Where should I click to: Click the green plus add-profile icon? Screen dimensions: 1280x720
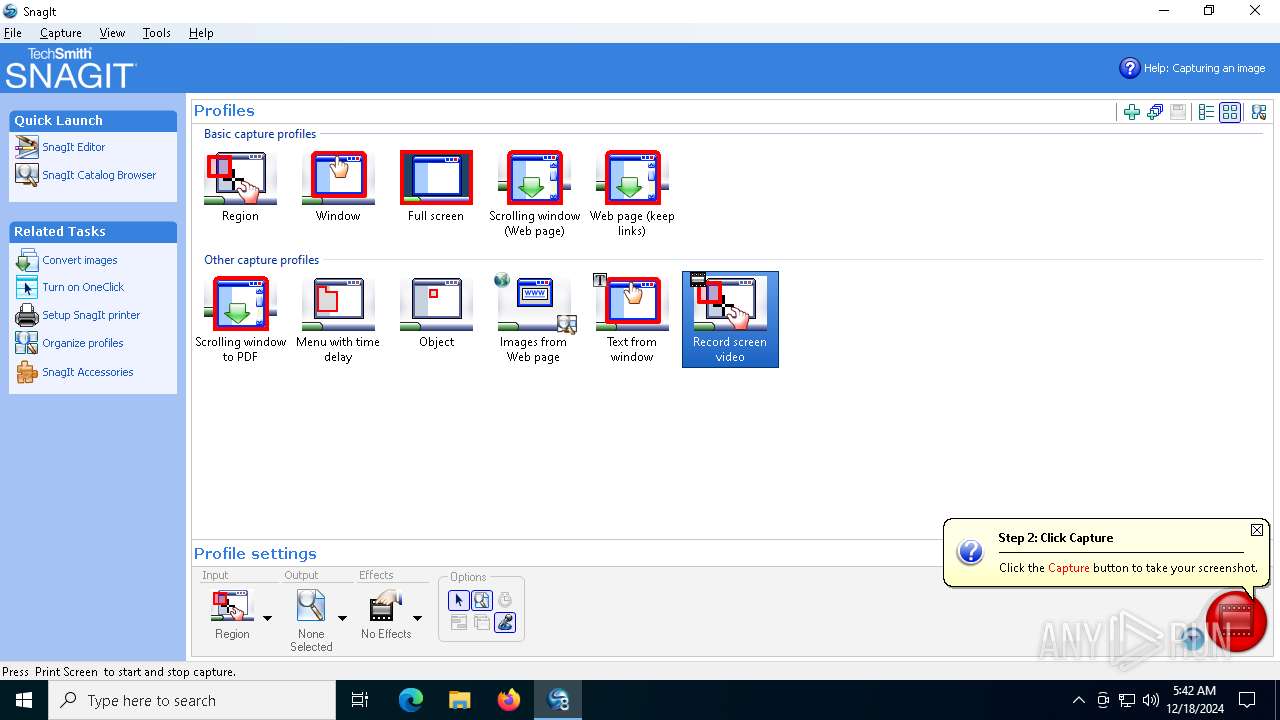pos(1132,112)
